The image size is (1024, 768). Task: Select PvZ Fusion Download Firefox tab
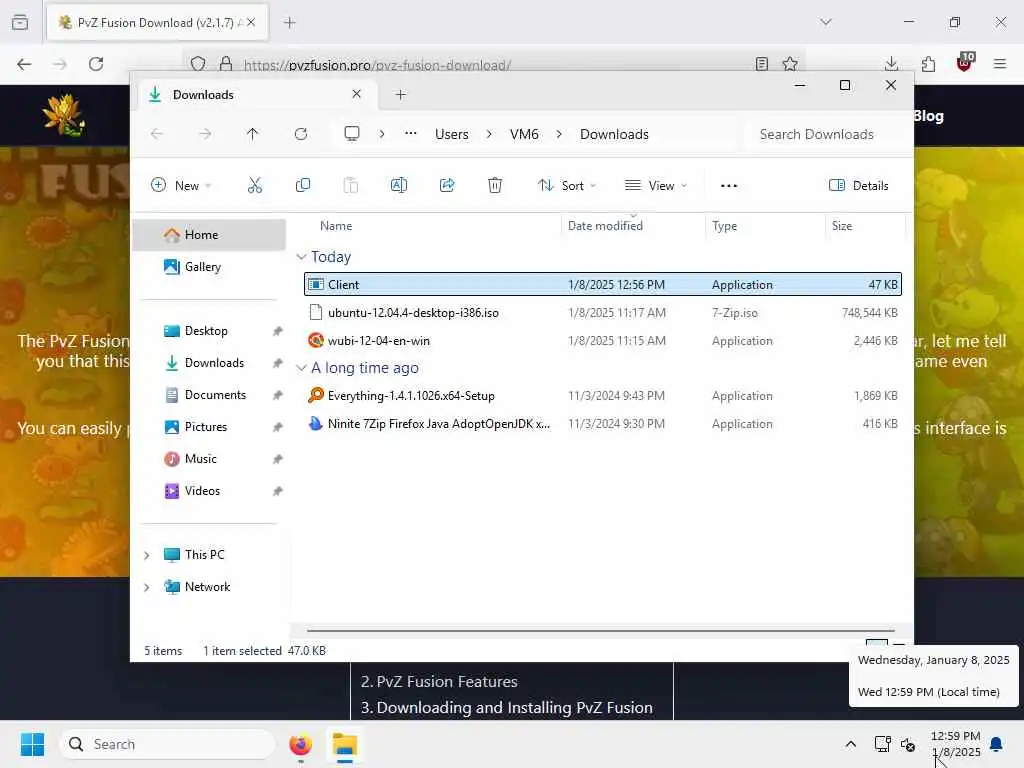[157, 22]
